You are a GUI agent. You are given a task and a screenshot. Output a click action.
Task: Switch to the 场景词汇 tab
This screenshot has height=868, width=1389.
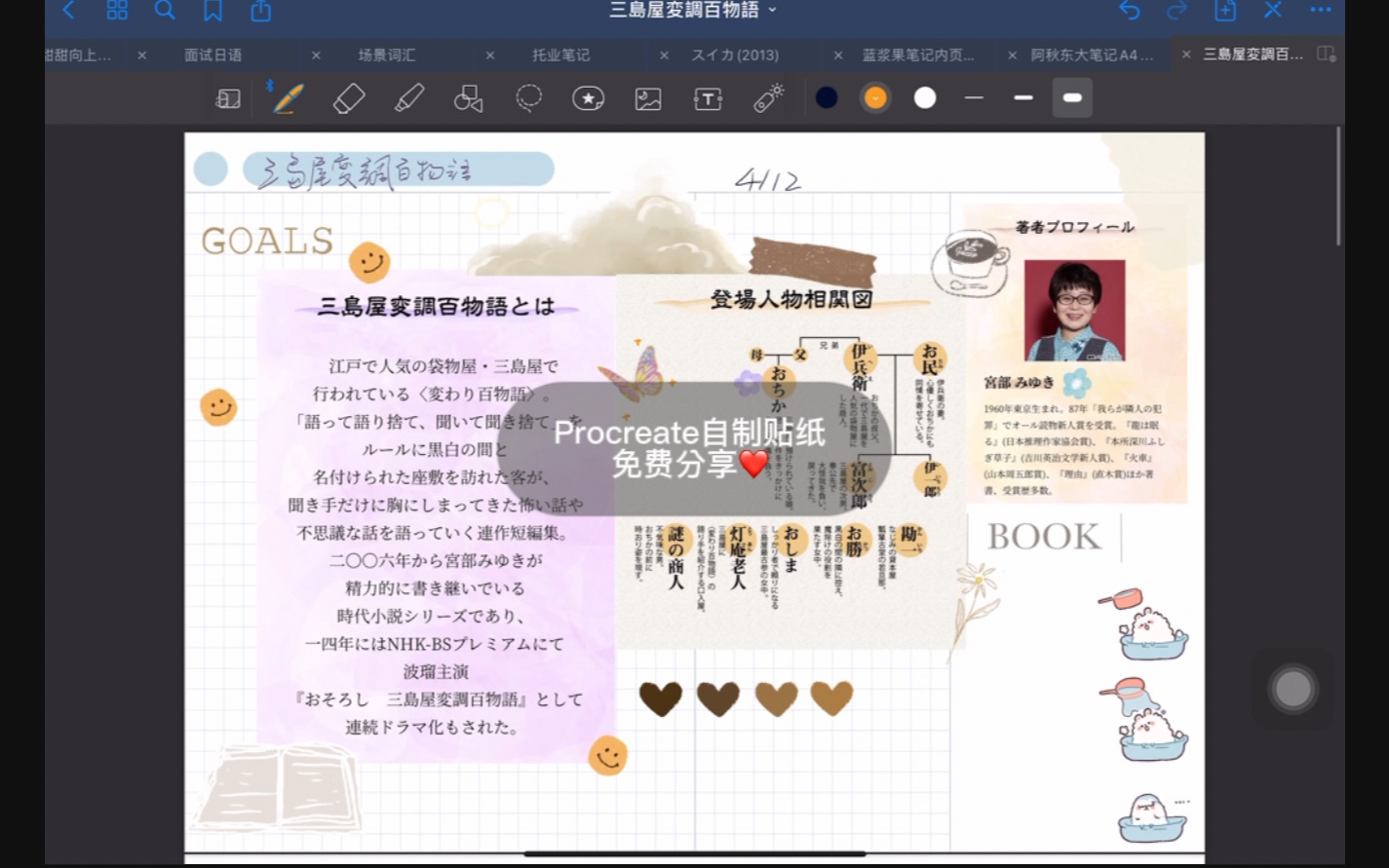(x=386, y=56)
